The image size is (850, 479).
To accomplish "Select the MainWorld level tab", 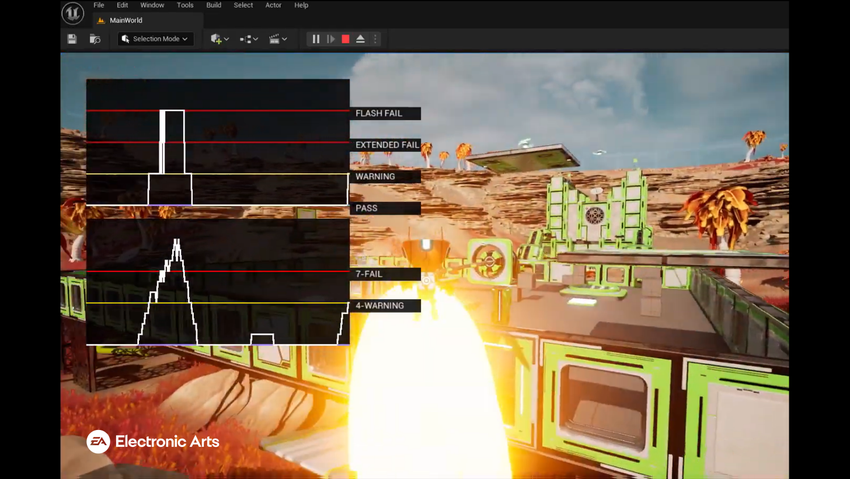I will click(125, 20).
